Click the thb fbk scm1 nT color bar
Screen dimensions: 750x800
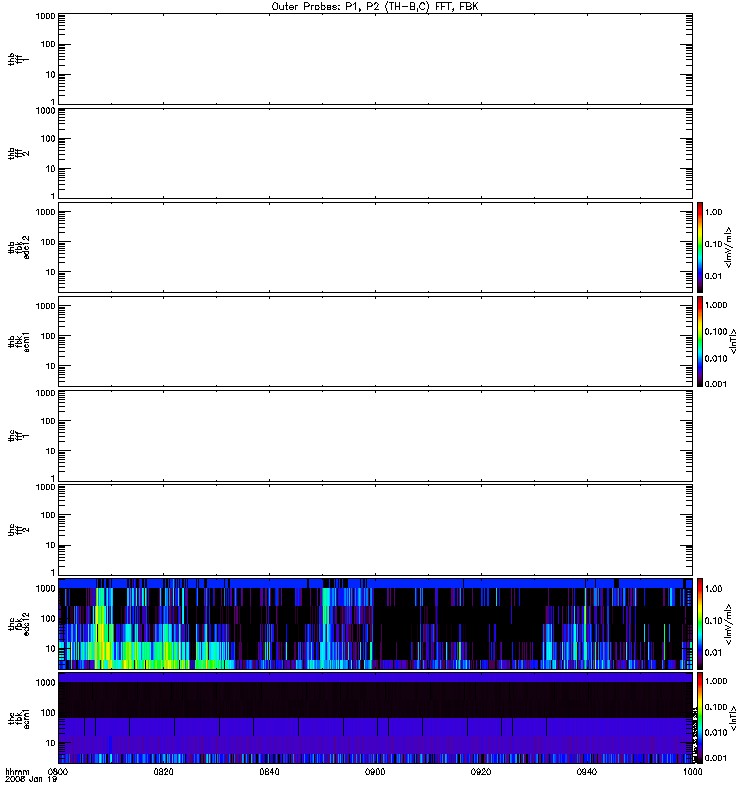700,341
